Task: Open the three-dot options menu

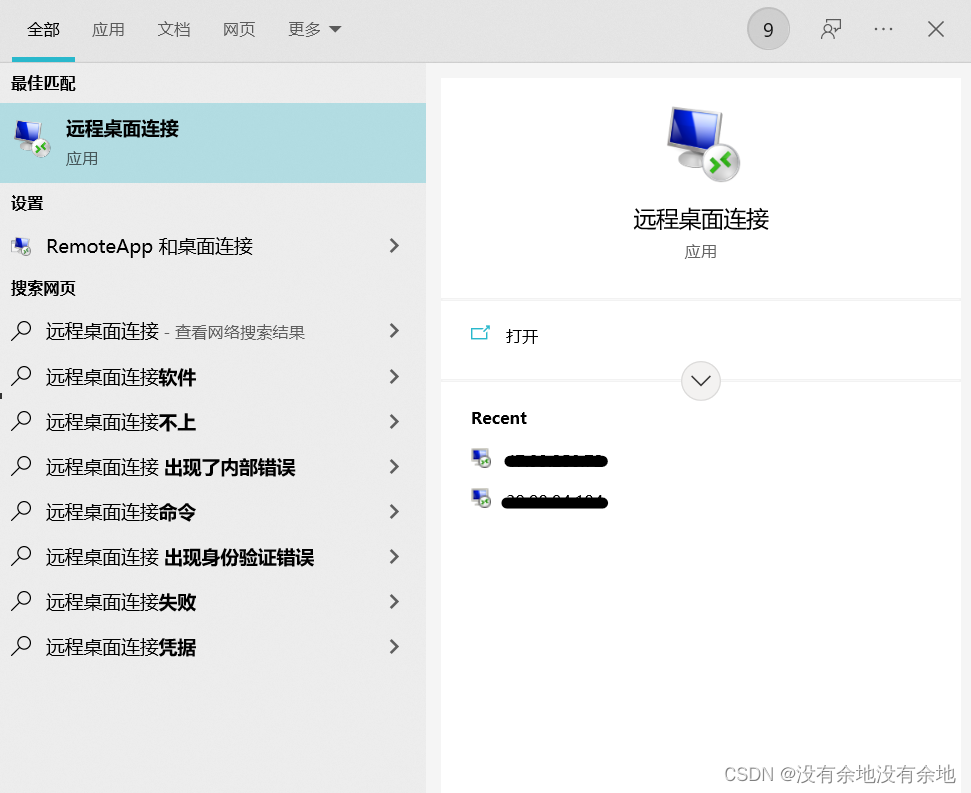Action: 883,29
